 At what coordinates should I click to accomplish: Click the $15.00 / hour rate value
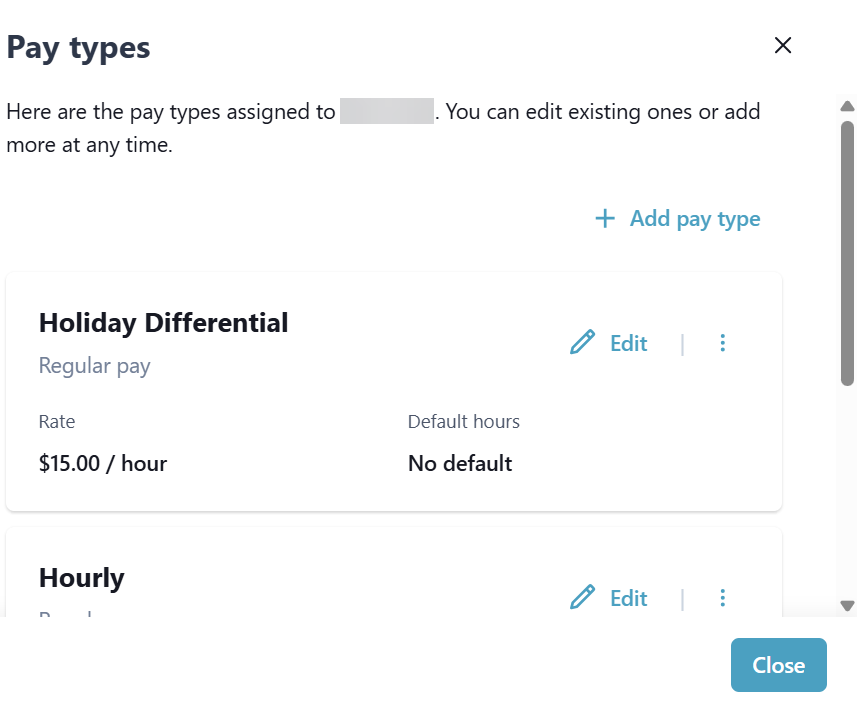point(102,463)
